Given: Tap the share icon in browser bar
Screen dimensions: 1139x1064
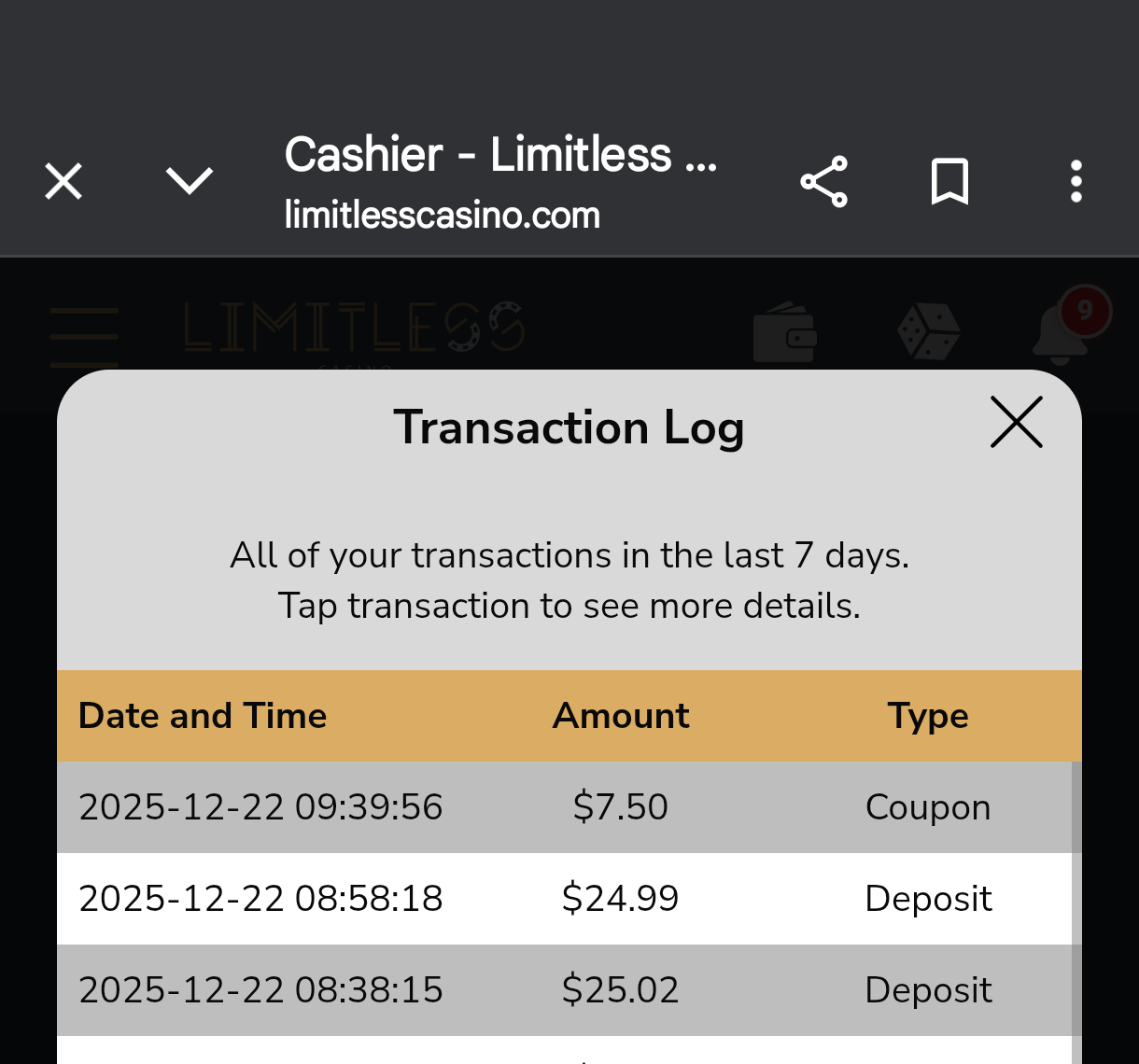Looking at the screenshot, I should point(823,181).
